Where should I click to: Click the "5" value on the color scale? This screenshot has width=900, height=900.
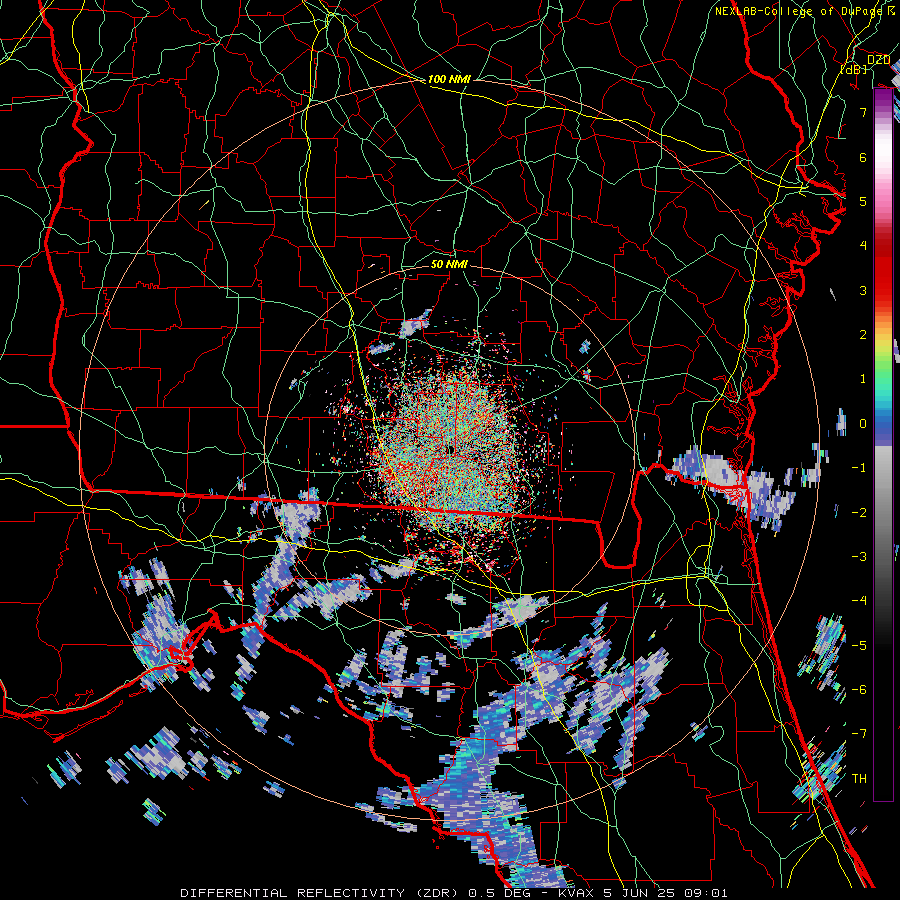point(863,201)
